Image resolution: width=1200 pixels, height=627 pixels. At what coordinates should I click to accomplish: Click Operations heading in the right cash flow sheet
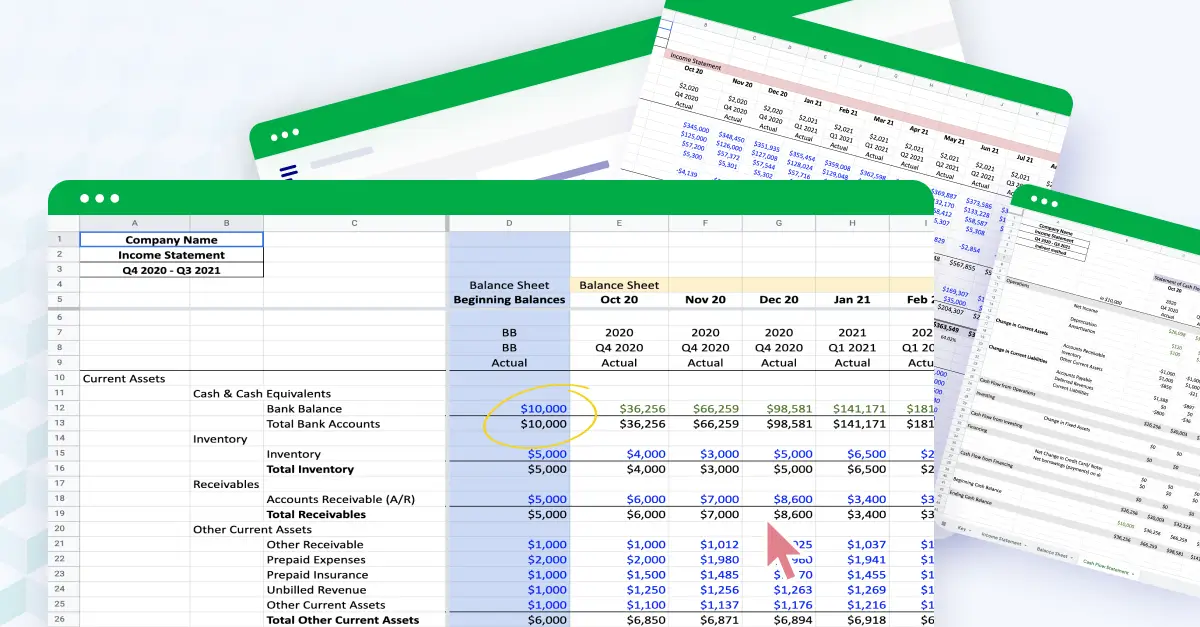coord(1018,284)
